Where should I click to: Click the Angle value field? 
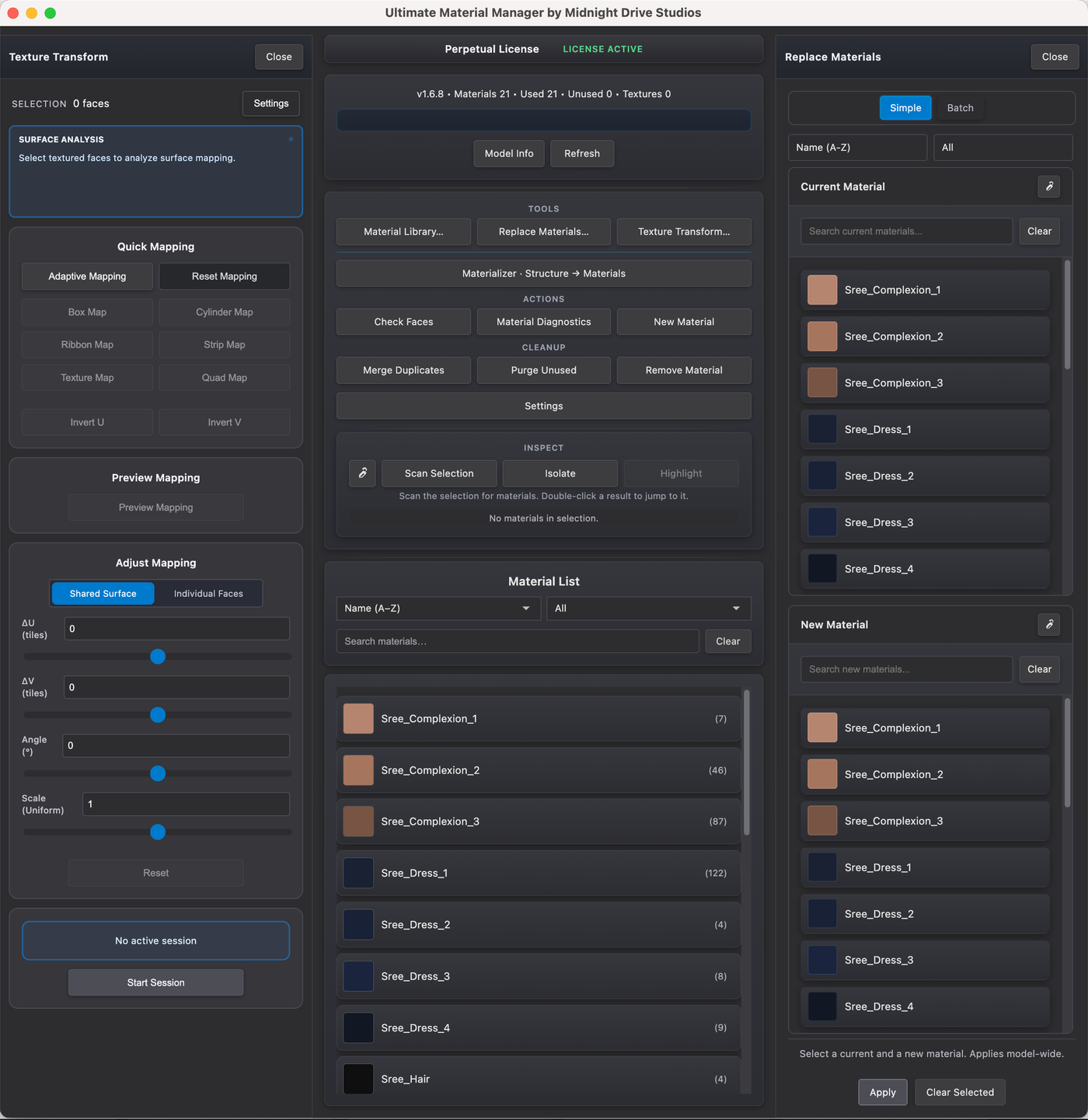[x=176, y=745]
